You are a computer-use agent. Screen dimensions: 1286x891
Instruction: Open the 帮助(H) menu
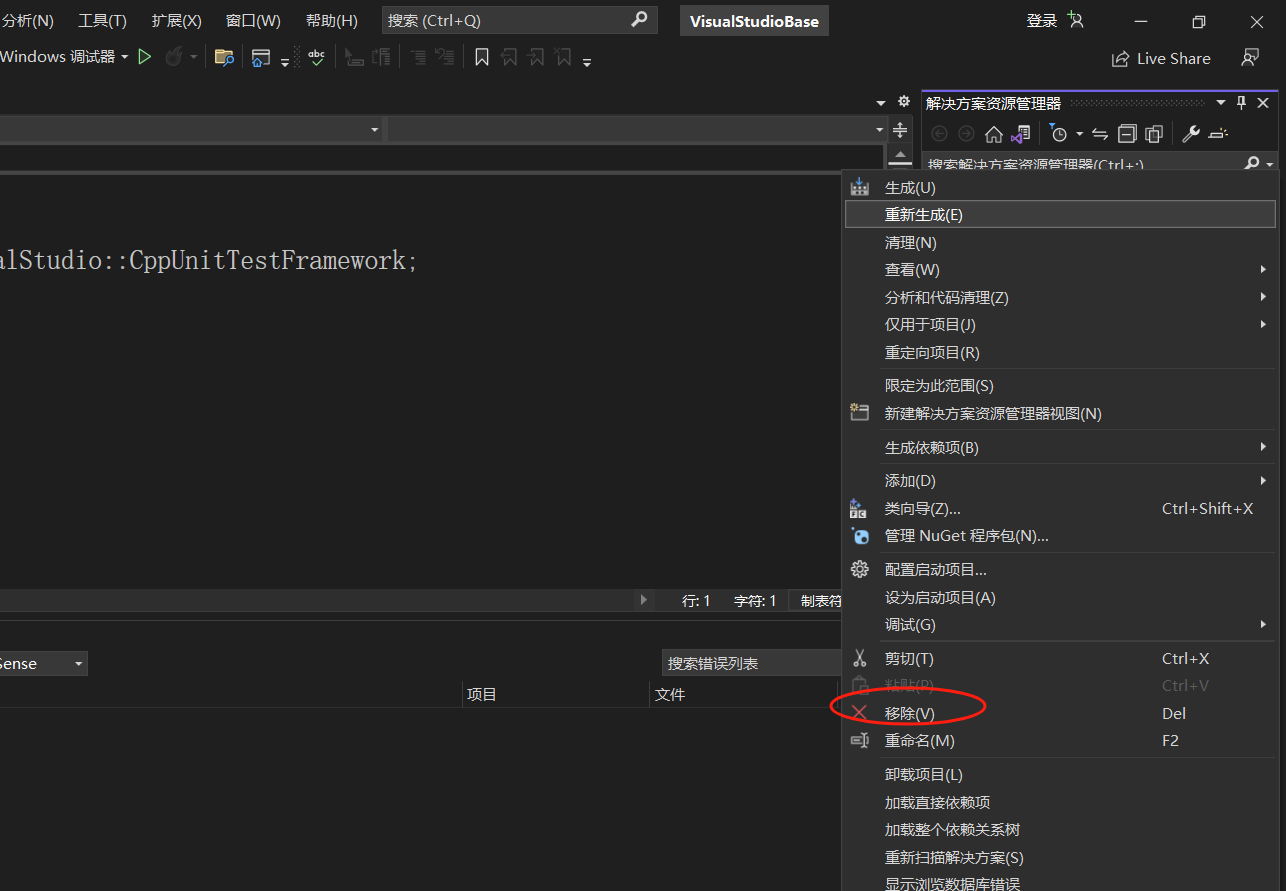(332, 21)
